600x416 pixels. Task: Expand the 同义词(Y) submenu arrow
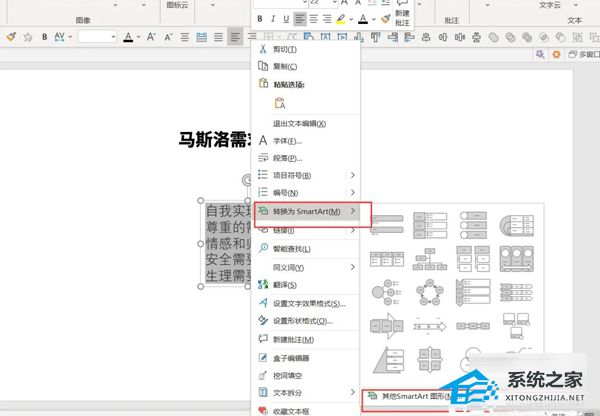click(352, 267)
